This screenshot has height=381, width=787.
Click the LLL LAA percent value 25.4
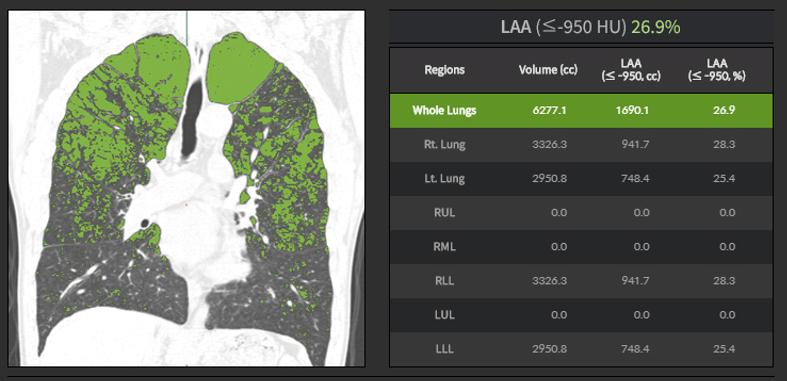coord(724,349)
